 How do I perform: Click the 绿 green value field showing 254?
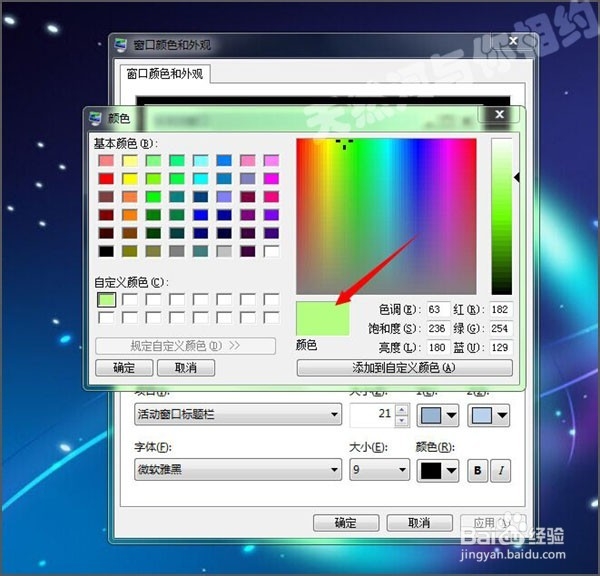501,328
